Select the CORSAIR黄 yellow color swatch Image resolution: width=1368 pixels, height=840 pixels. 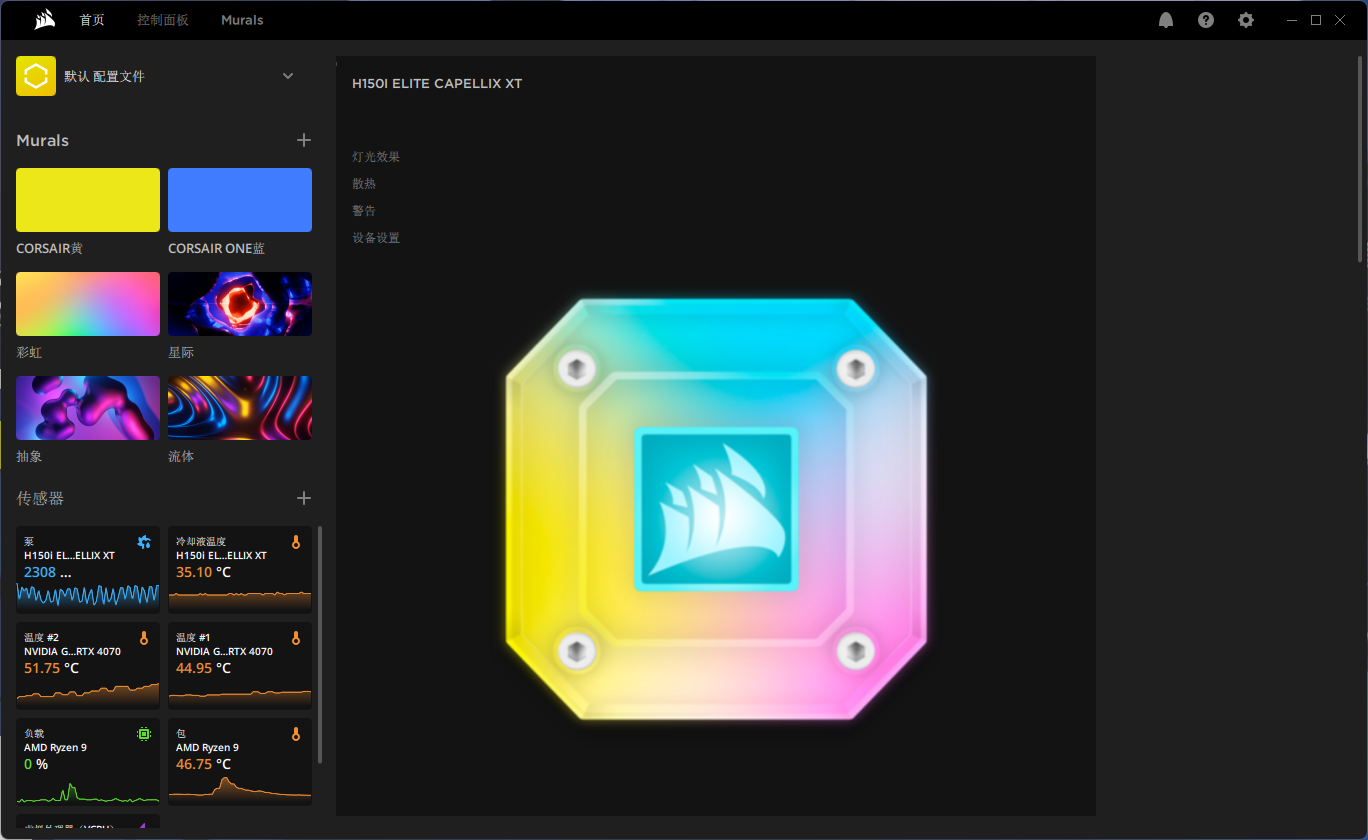87,199
